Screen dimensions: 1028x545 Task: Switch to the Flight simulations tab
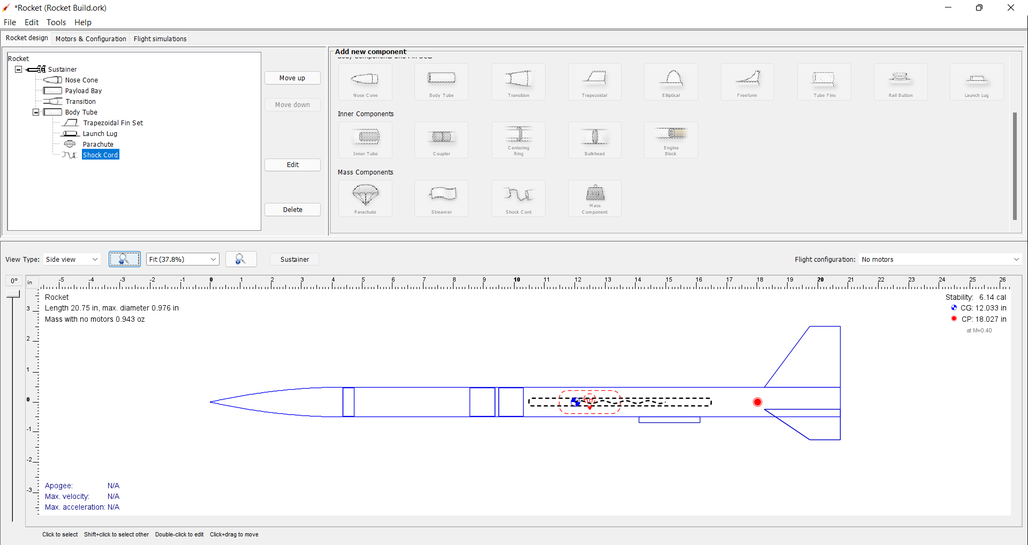pos(160,39)
